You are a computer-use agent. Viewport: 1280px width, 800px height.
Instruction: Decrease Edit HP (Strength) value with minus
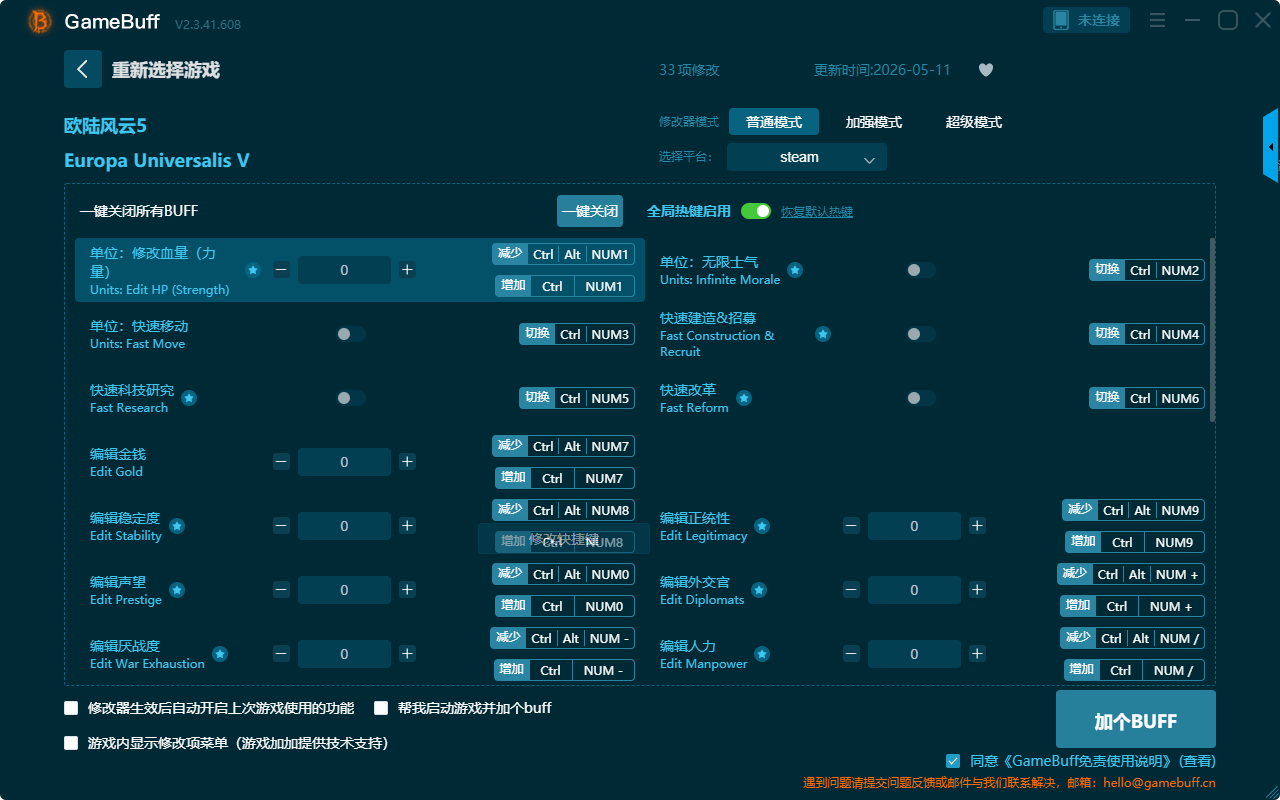pyautogui.click(x=281, y=270)
